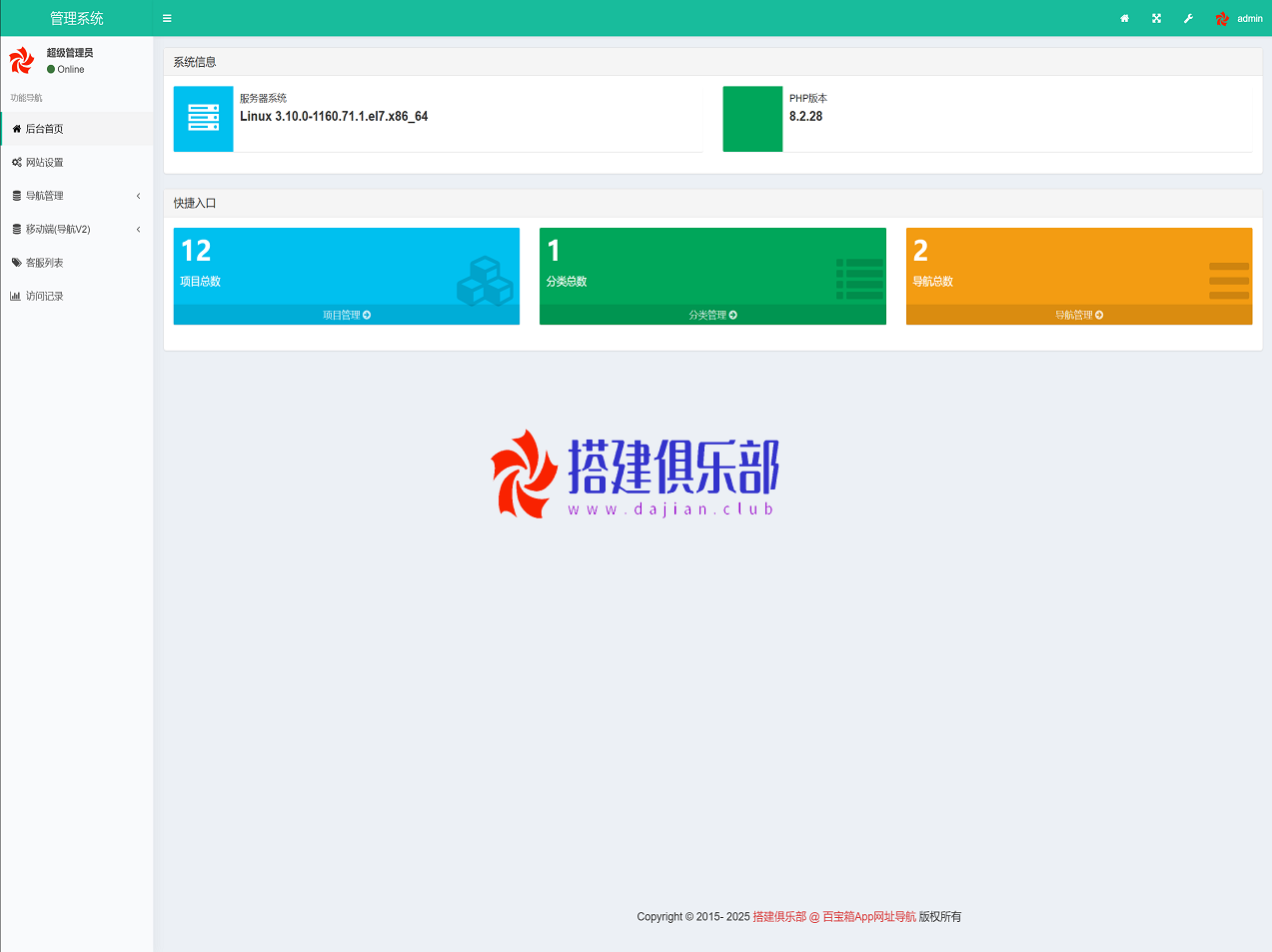Click the tag icon beside 客服列表
The height and width of the screenshot is (952, 1272).
click(x=16, y=263)
